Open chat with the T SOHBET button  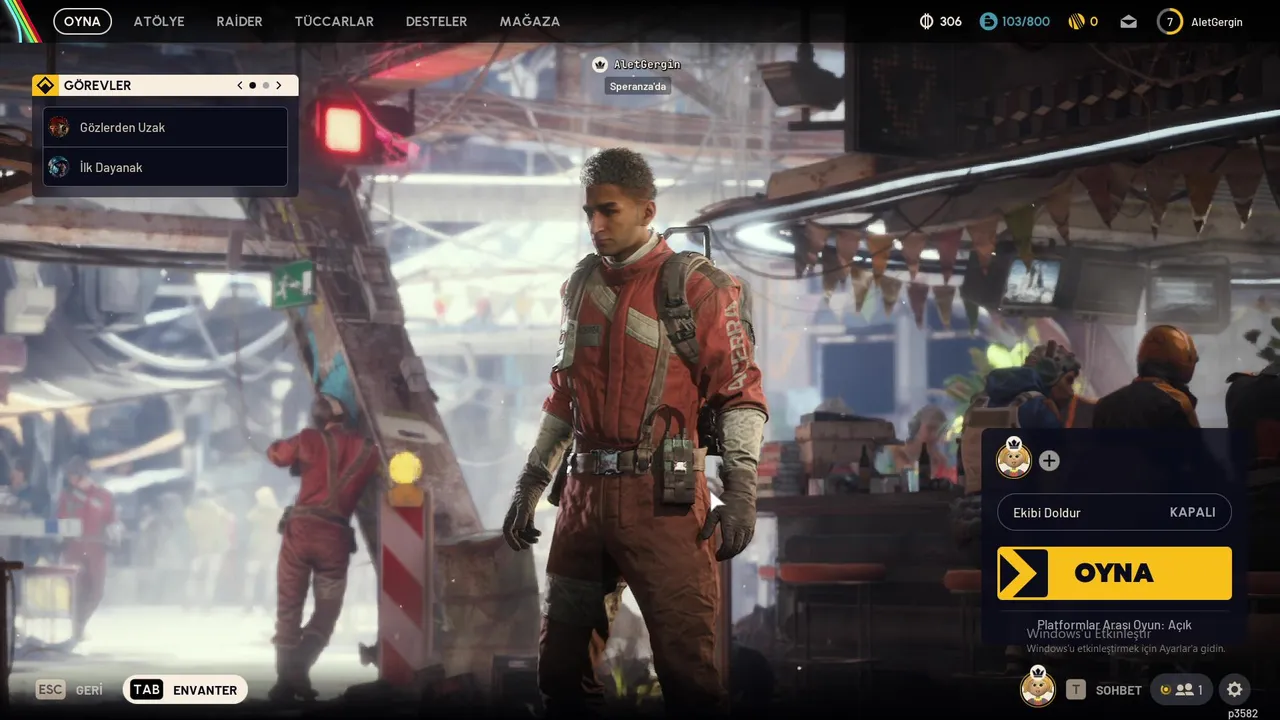[x=1104, y=690]
